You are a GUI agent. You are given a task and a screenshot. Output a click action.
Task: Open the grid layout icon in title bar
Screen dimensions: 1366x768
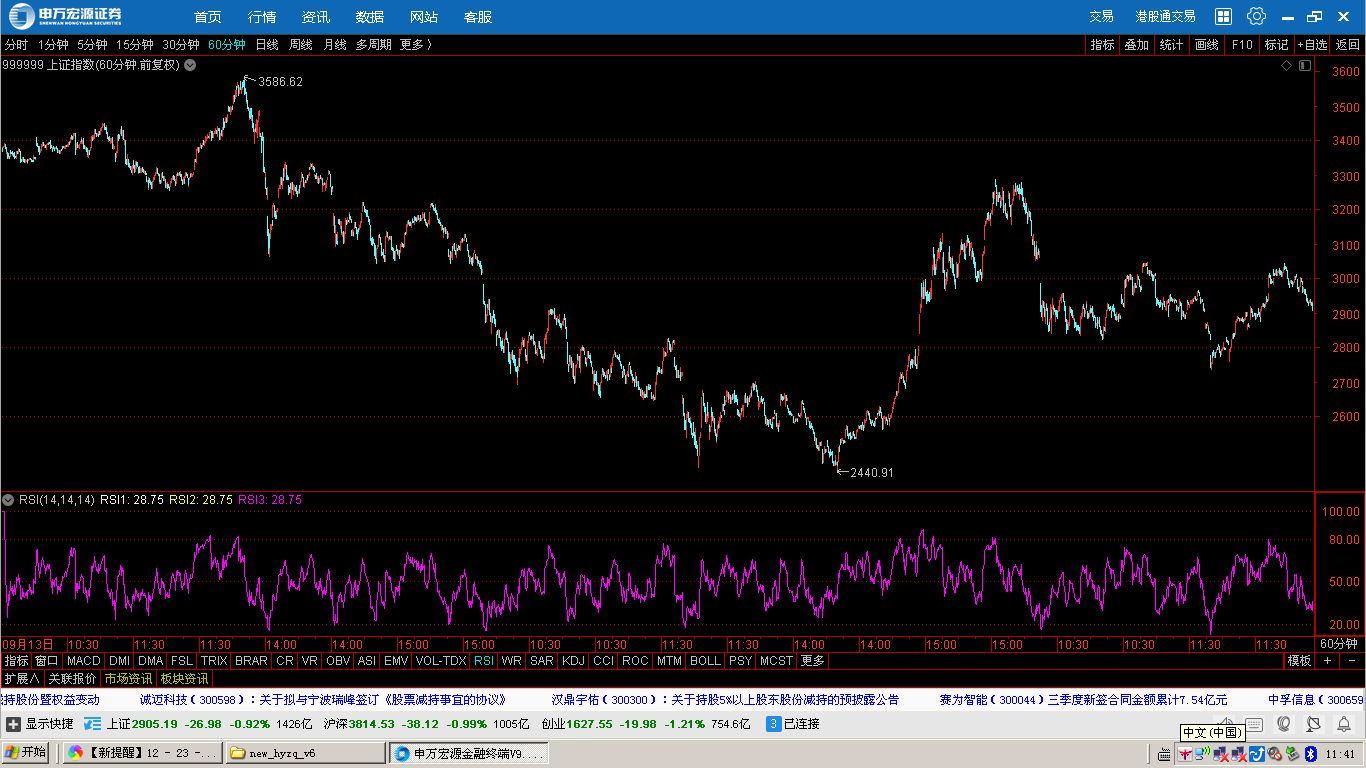point(1223,16)
